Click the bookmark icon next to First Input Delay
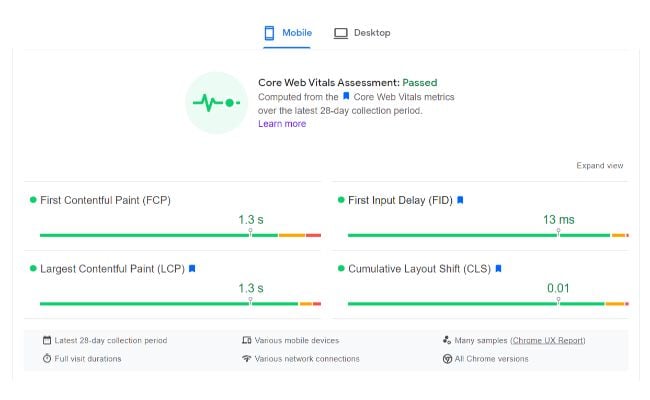Viewport: 650px width, 400px height. [460, 200]
